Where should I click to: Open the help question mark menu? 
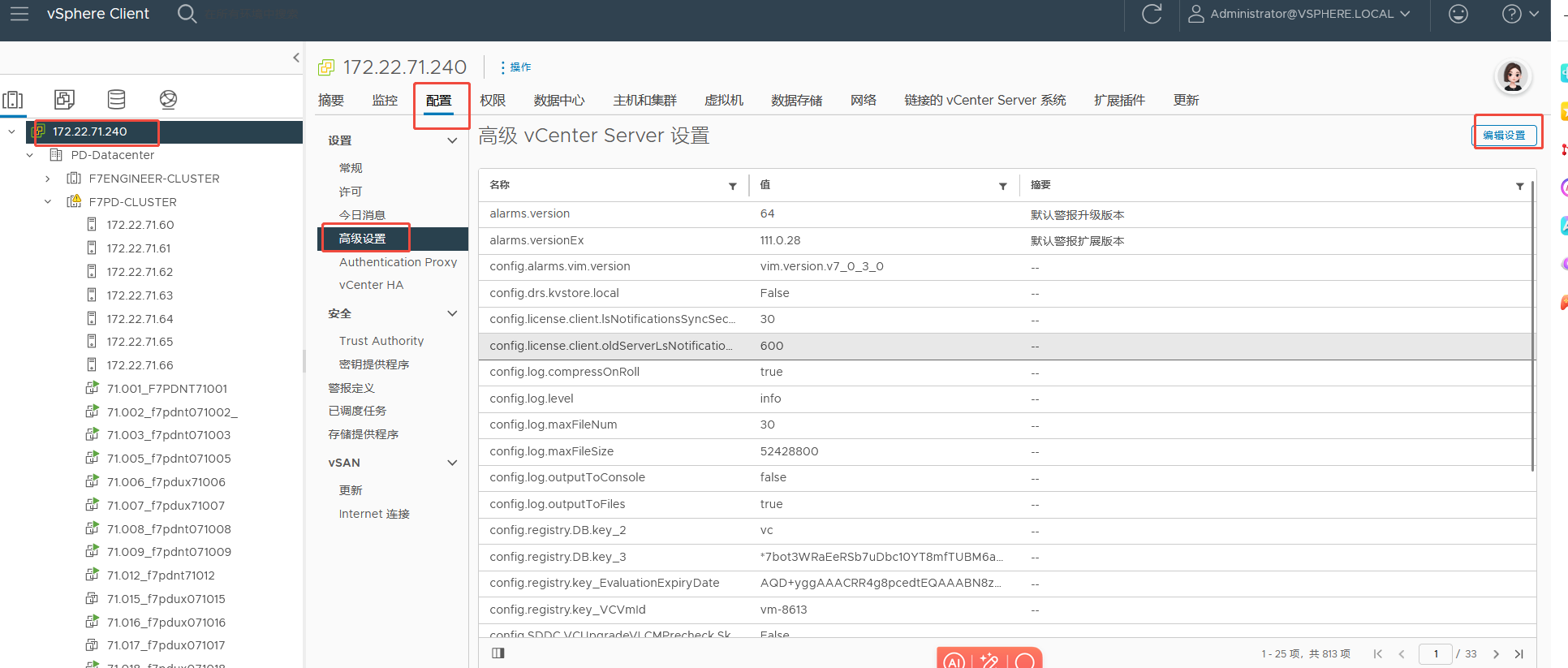1520,14
